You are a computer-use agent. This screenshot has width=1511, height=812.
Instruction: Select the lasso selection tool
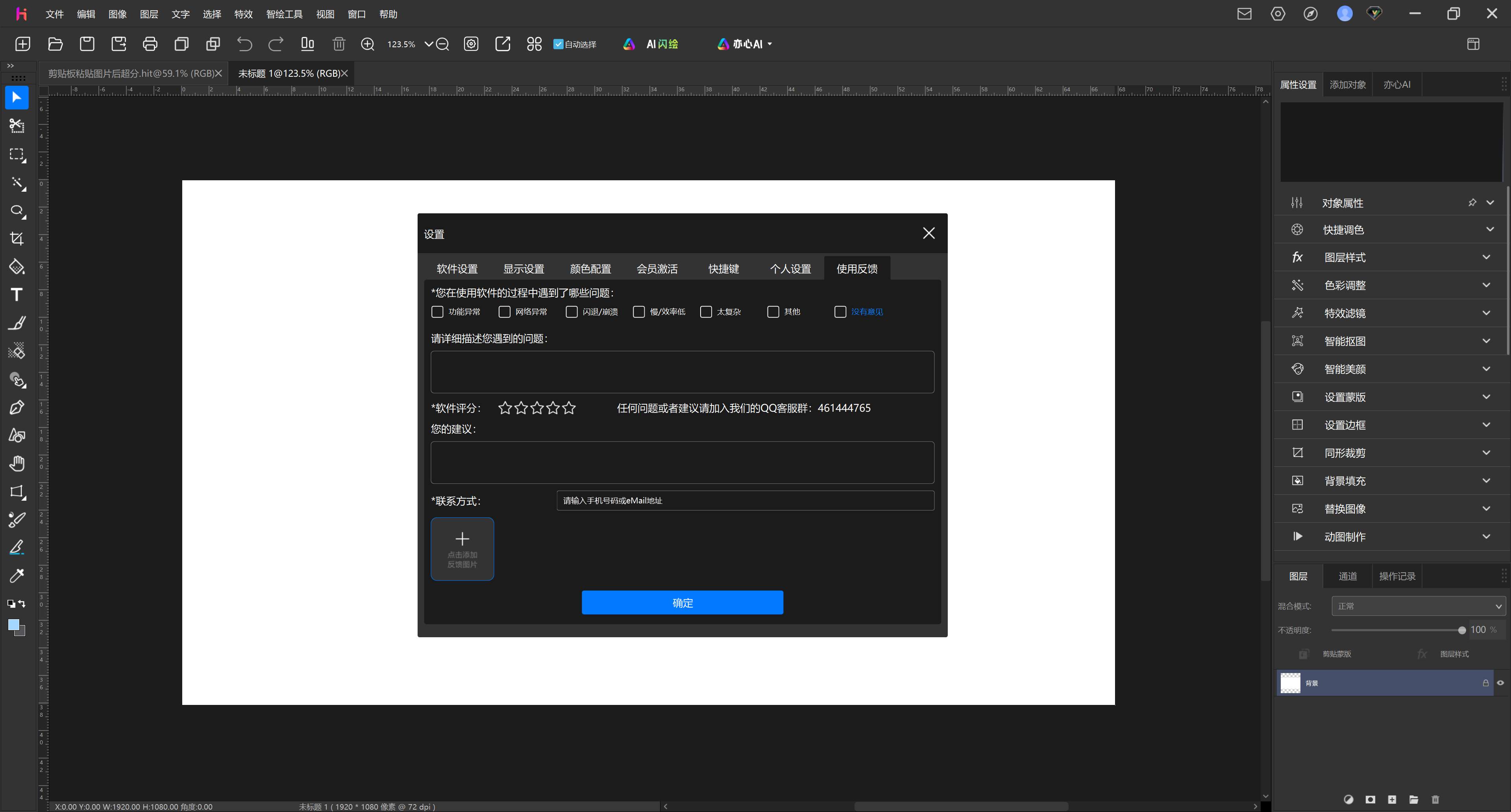tap(17, 211)
